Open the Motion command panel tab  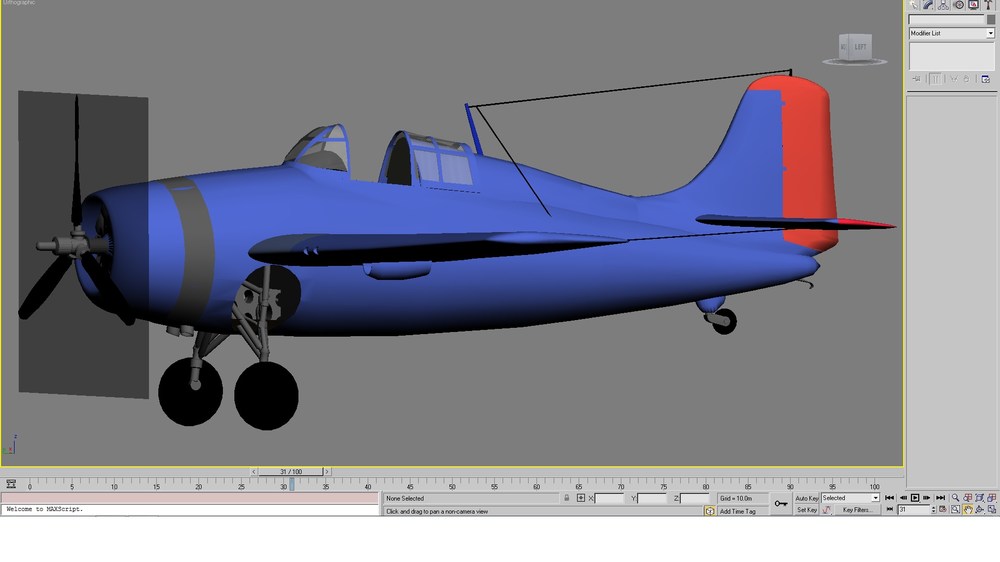coord(958,5)
